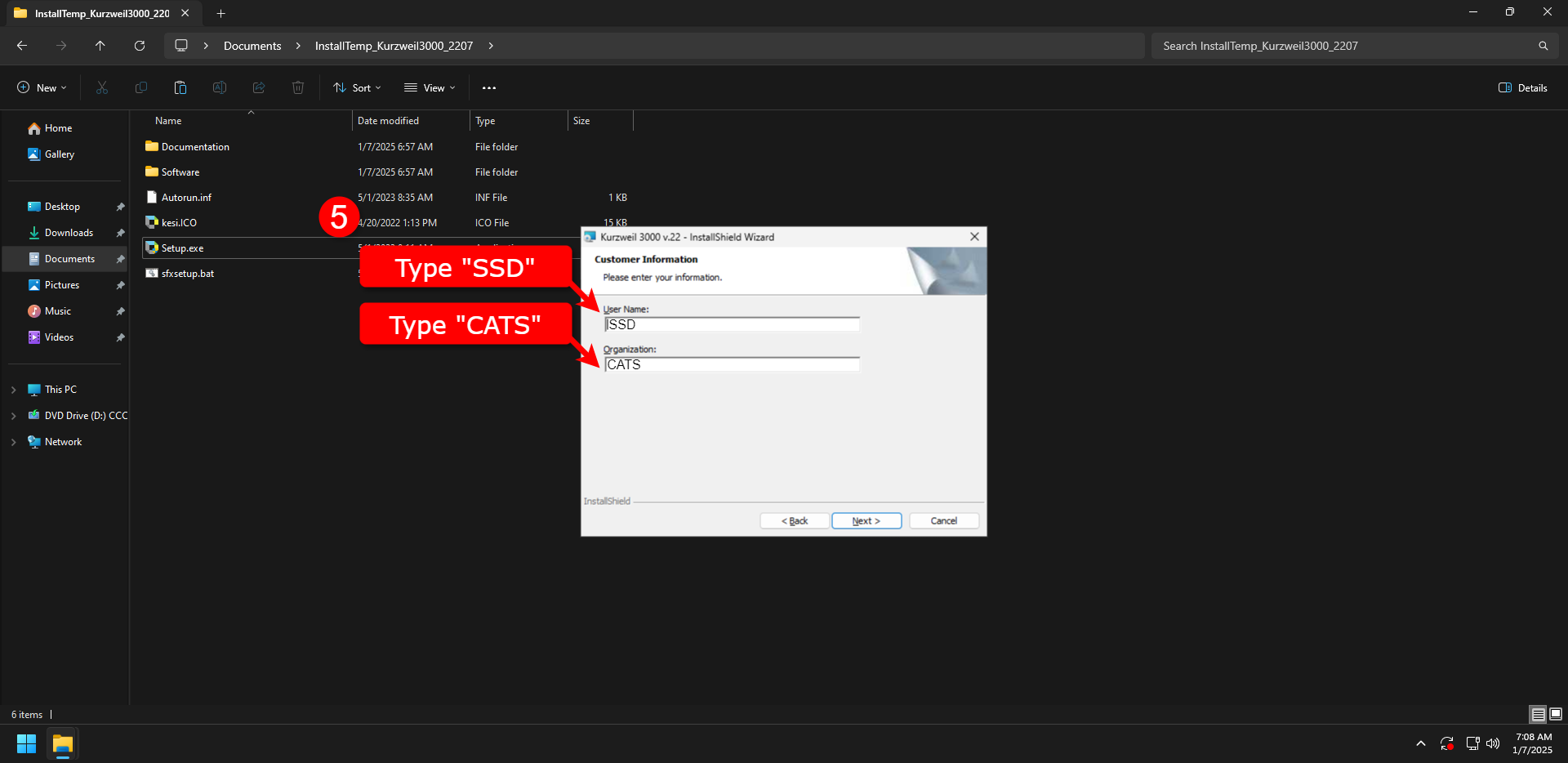Sort by Size column header
Screen dimensions: 1568x763
[x=581, y=121]
